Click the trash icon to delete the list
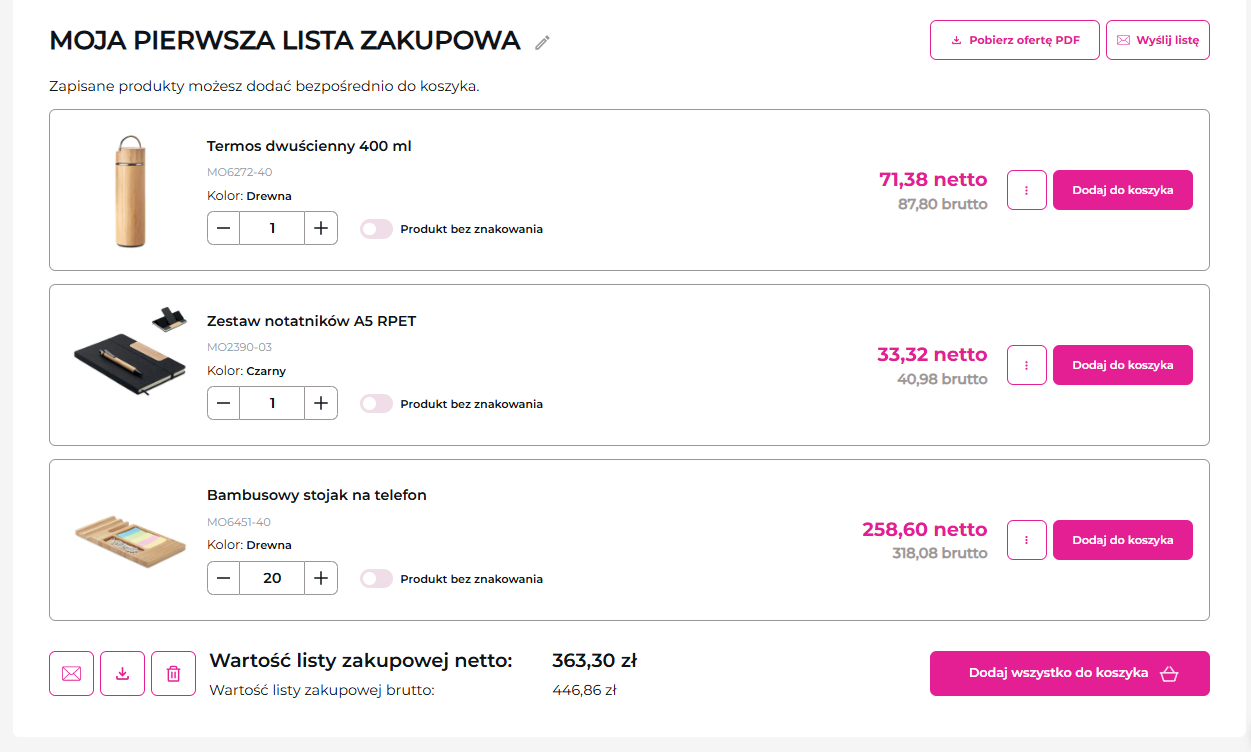 (172, 673)
